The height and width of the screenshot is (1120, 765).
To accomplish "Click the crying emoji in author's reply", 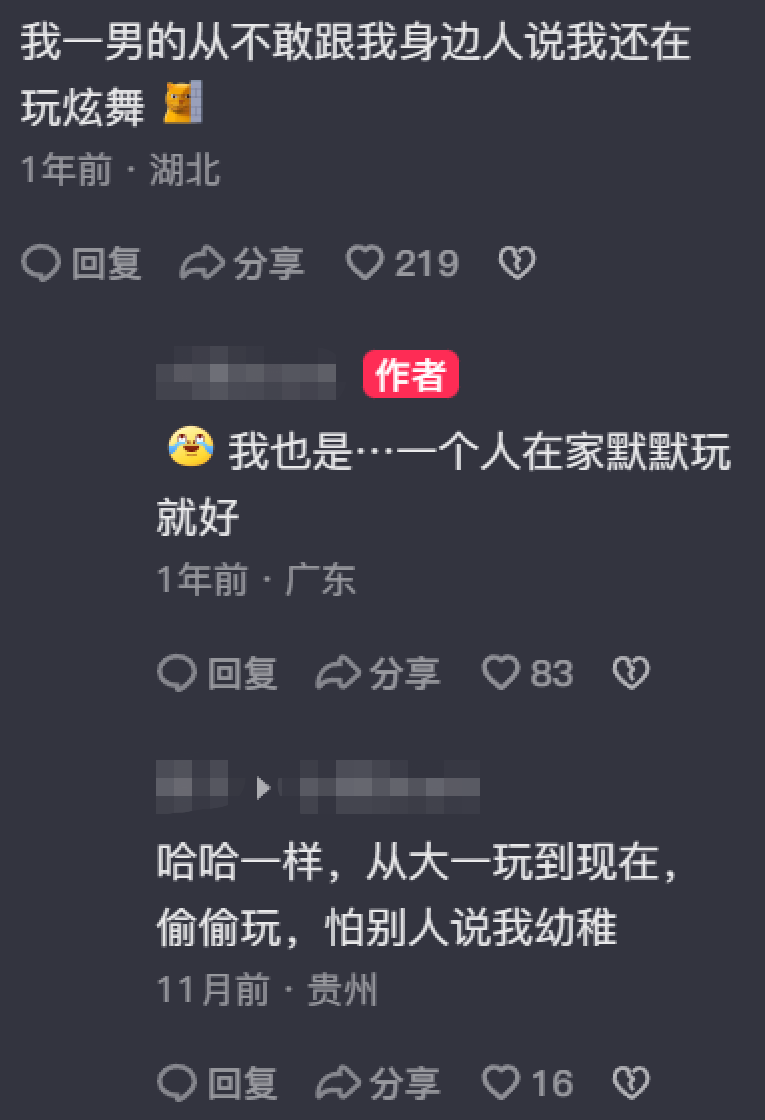I will (191, 448).
